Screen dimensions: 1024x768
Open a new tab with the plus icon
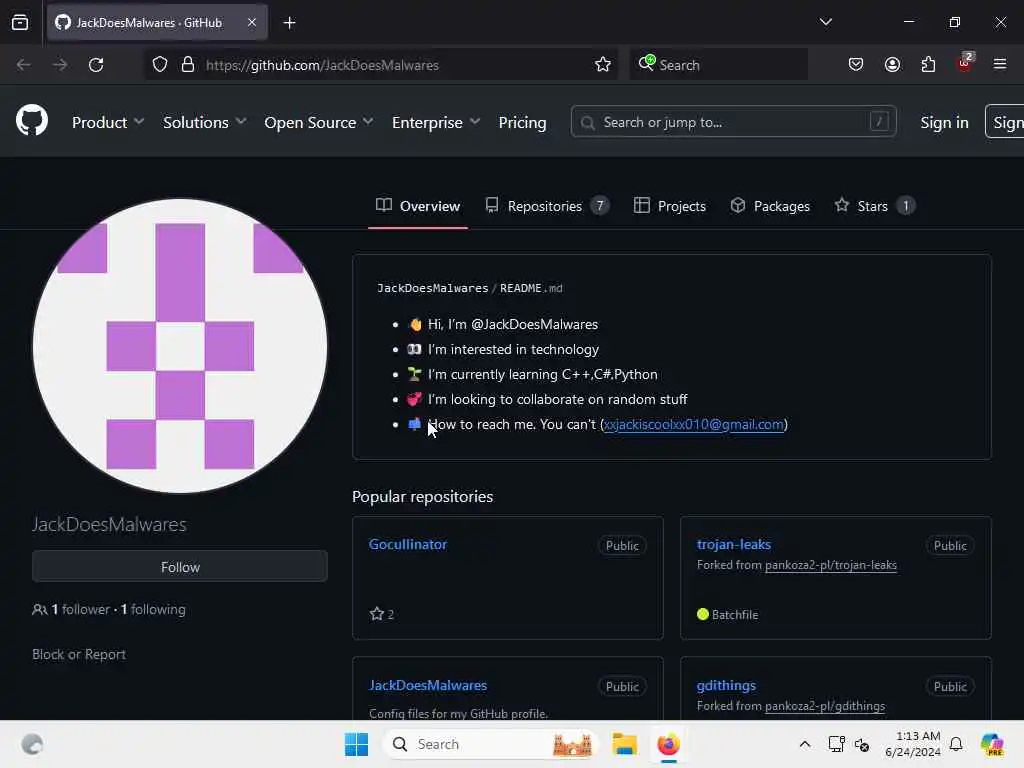(x=289, y=23)
